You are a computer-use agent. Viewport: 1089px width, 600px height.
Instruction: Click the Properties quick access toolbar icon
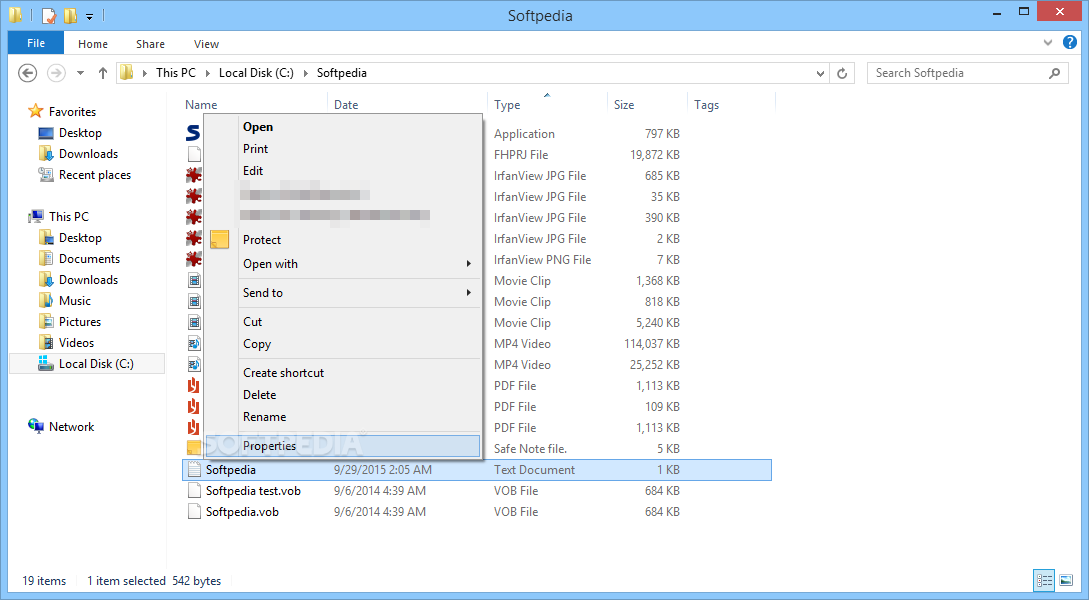(x=49, y=15)
